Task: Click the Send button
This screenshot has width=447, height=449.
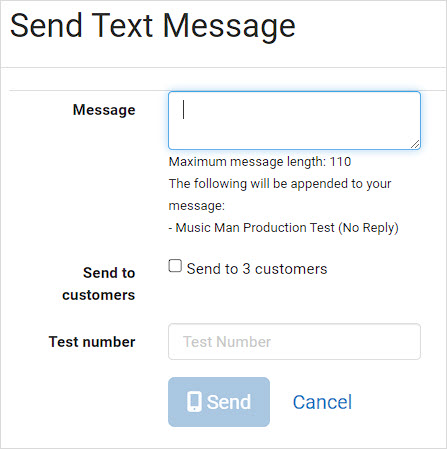Action: point(219,402)
